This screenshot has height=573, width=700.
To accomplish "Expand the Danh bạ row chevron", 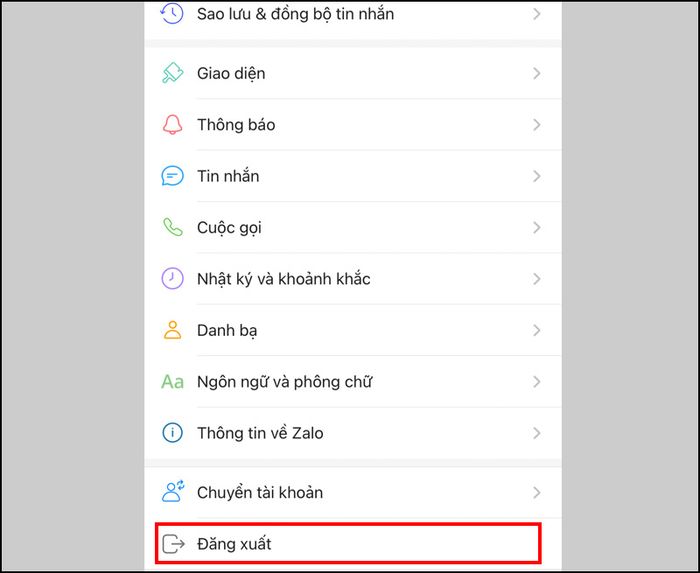I will coord(537,330).
